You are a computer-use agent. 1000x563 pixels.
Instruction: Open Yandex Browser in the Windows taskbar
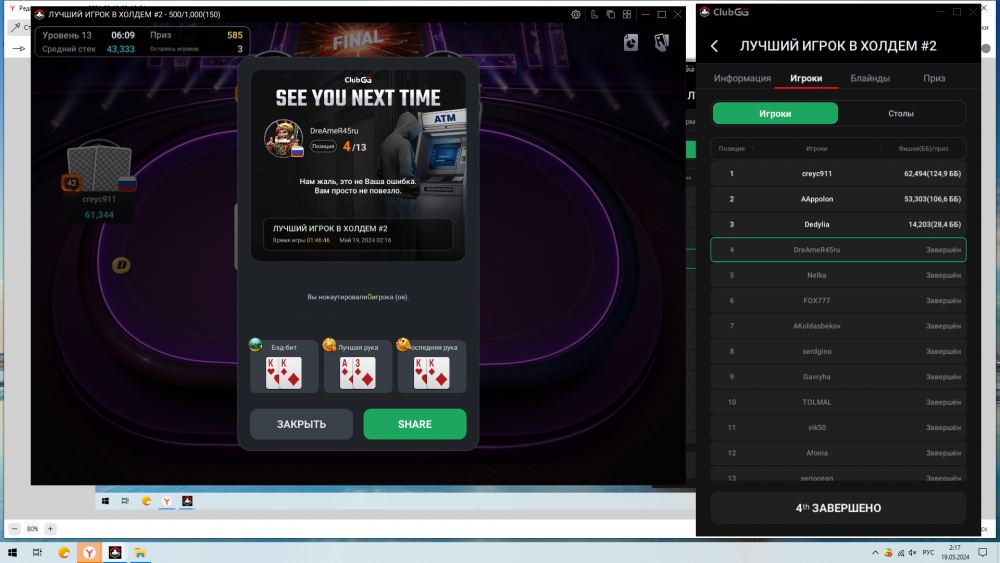tap(89, 553)
